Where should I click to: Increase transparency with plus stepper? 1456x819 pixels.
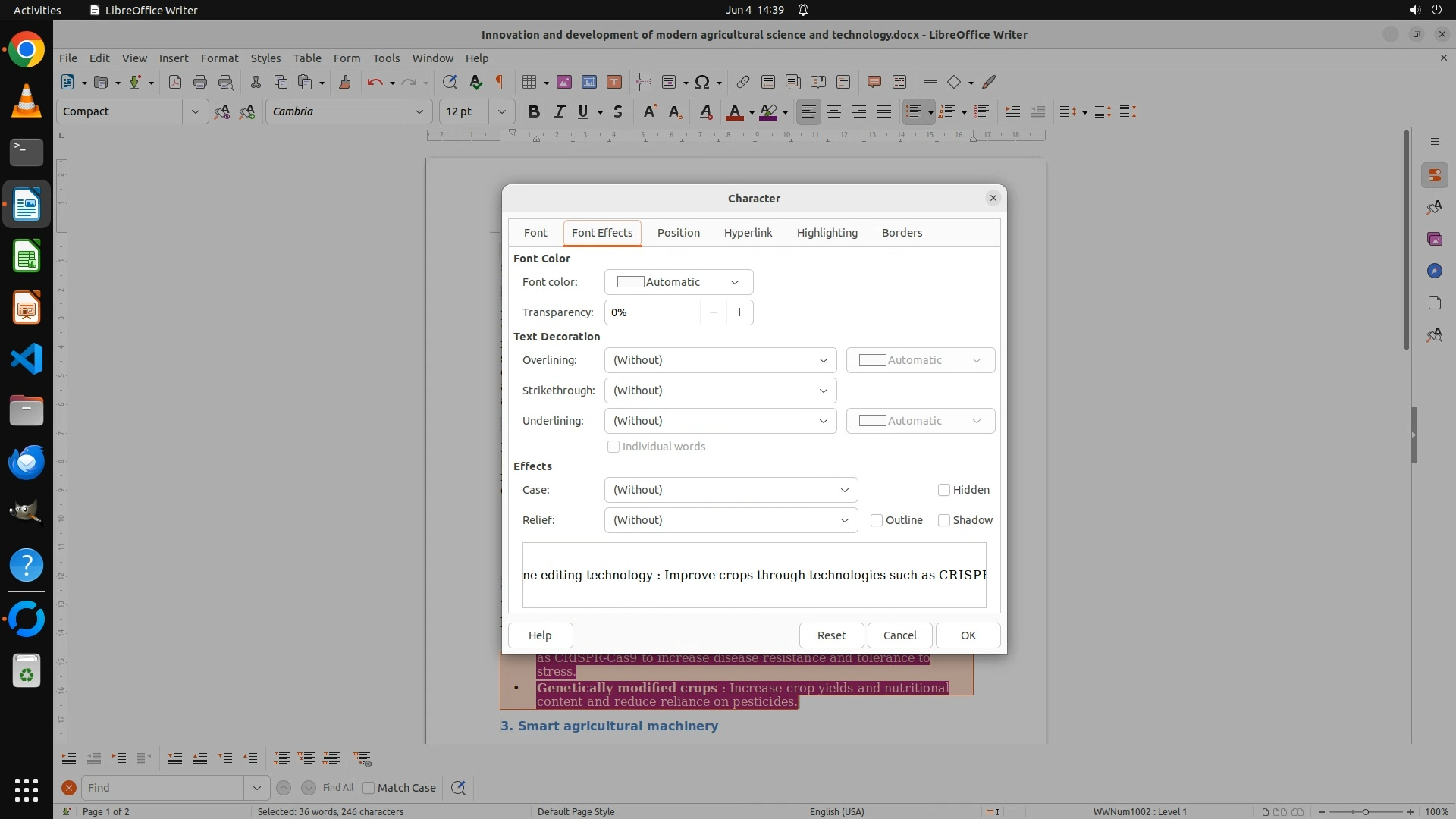[739, 312]
